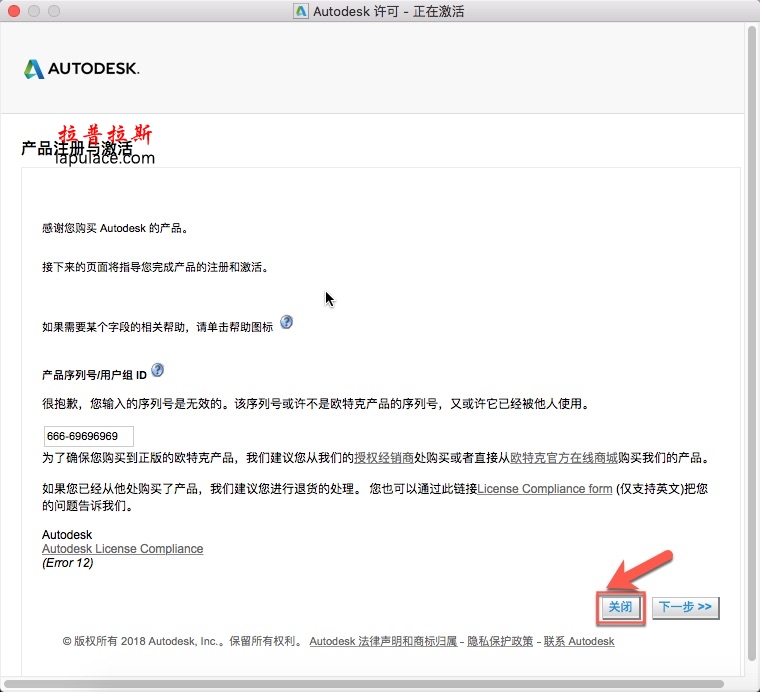Image resolution: width=760 pixels, height=692 pixels.
Task: Click the Autodesk icon in title bar
Action: [301, 11]
